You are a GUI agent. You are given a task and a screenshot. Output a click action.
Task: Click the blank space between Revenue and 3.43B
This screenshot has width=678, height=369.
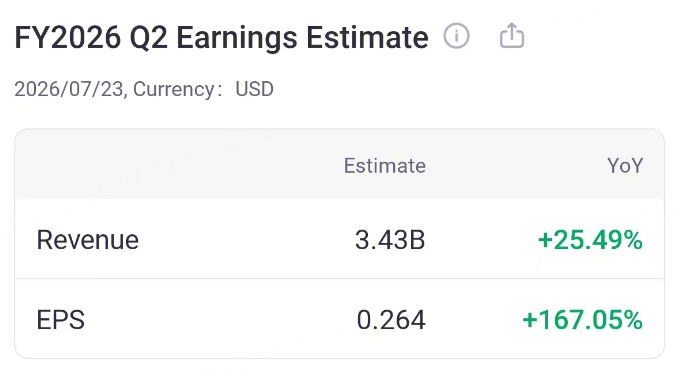(246, 240)
